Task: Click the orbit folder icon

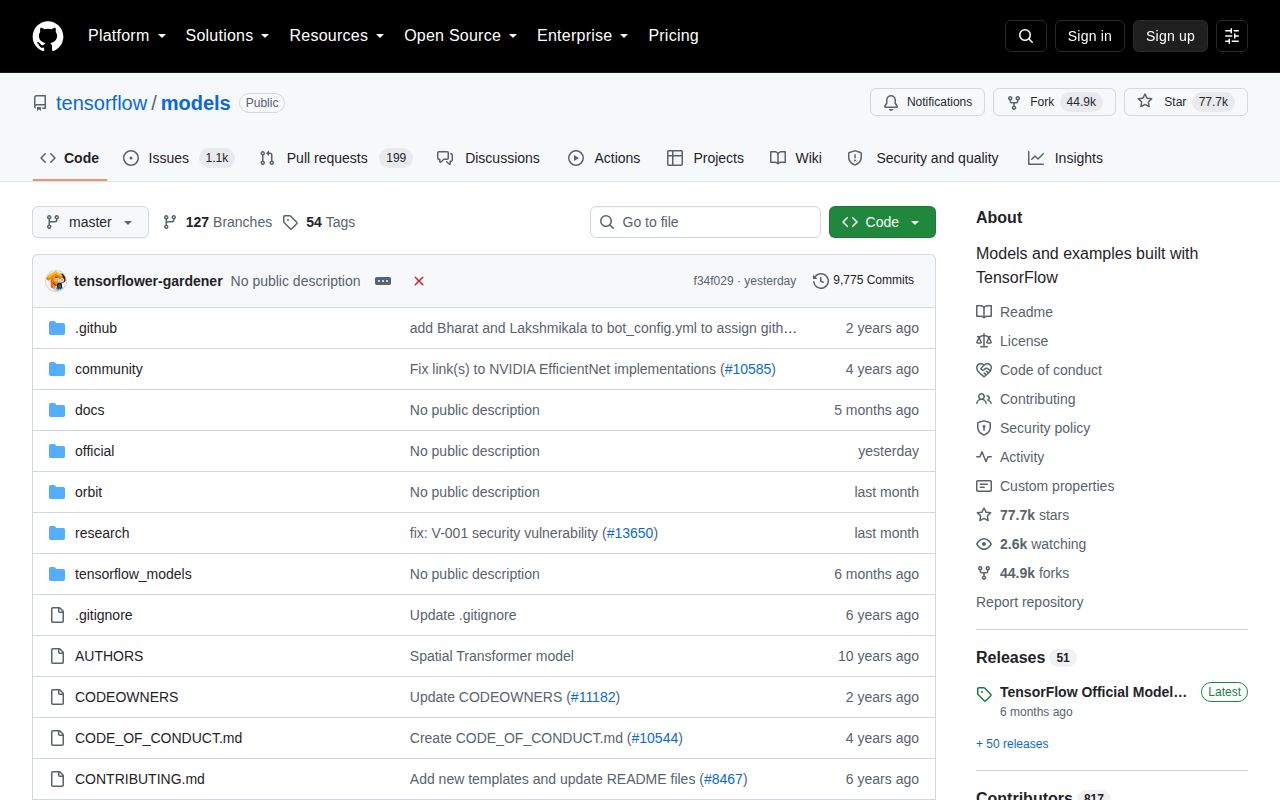Action: coord(57,492)
